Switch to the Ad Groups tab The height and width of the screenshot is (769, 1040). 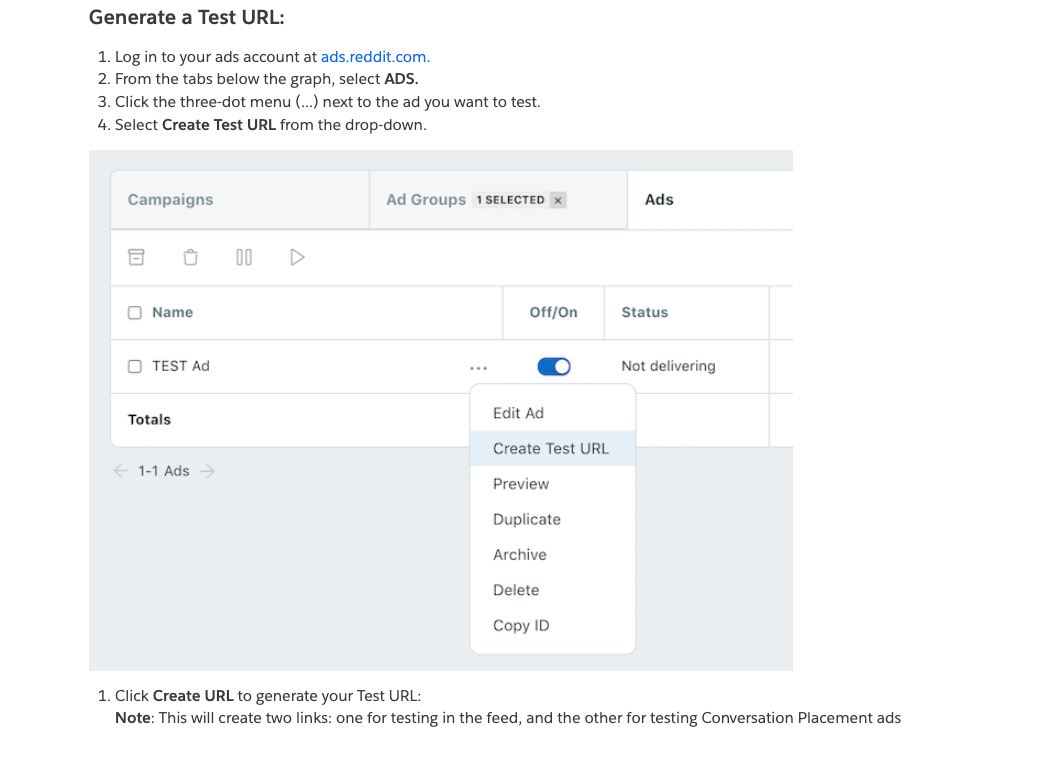point(426,200)
